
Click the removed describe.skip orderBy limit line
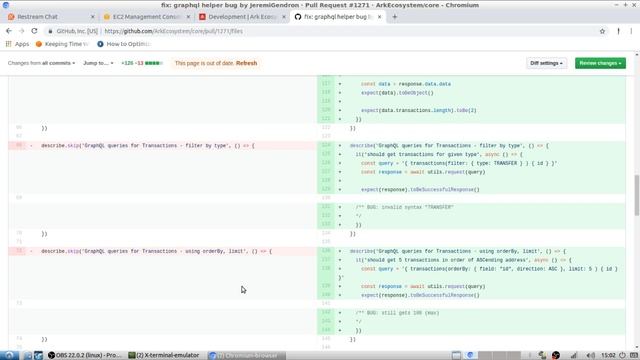[162, 251]
